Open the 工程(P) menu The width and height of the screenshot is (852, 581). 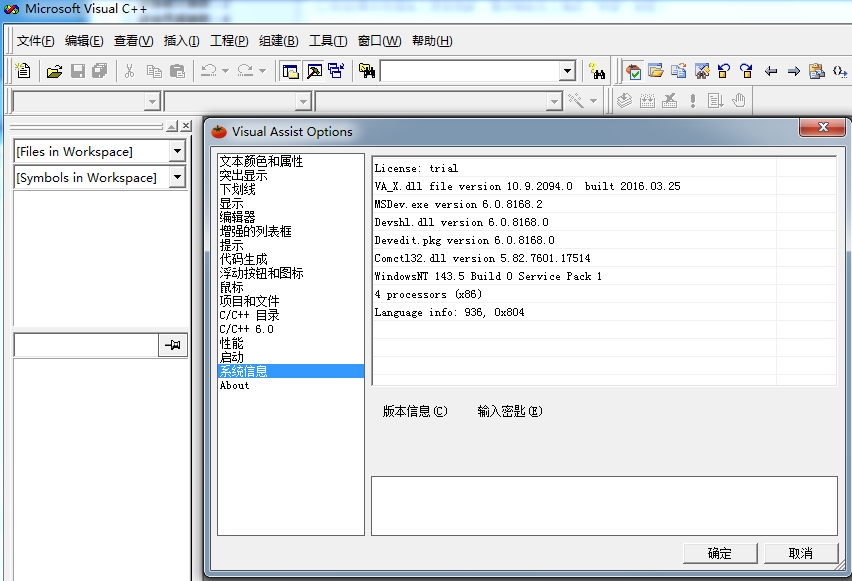(229, 41)
